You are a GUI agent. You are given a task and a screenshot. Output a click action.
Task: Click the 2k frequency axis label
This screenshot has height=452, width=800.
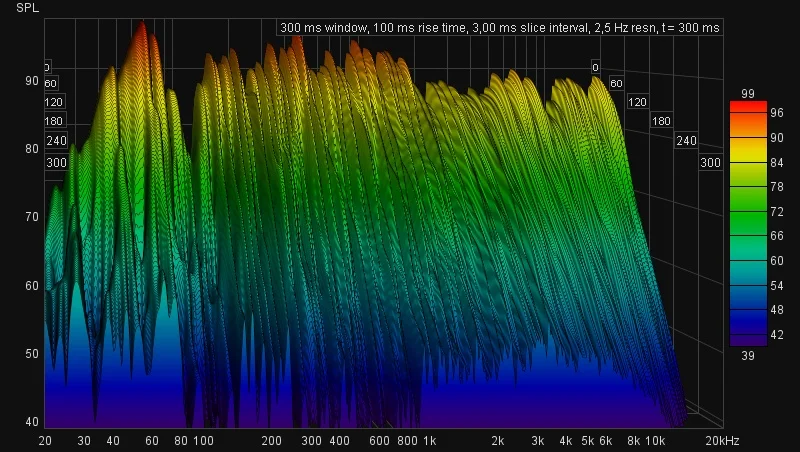coord(497,441)
